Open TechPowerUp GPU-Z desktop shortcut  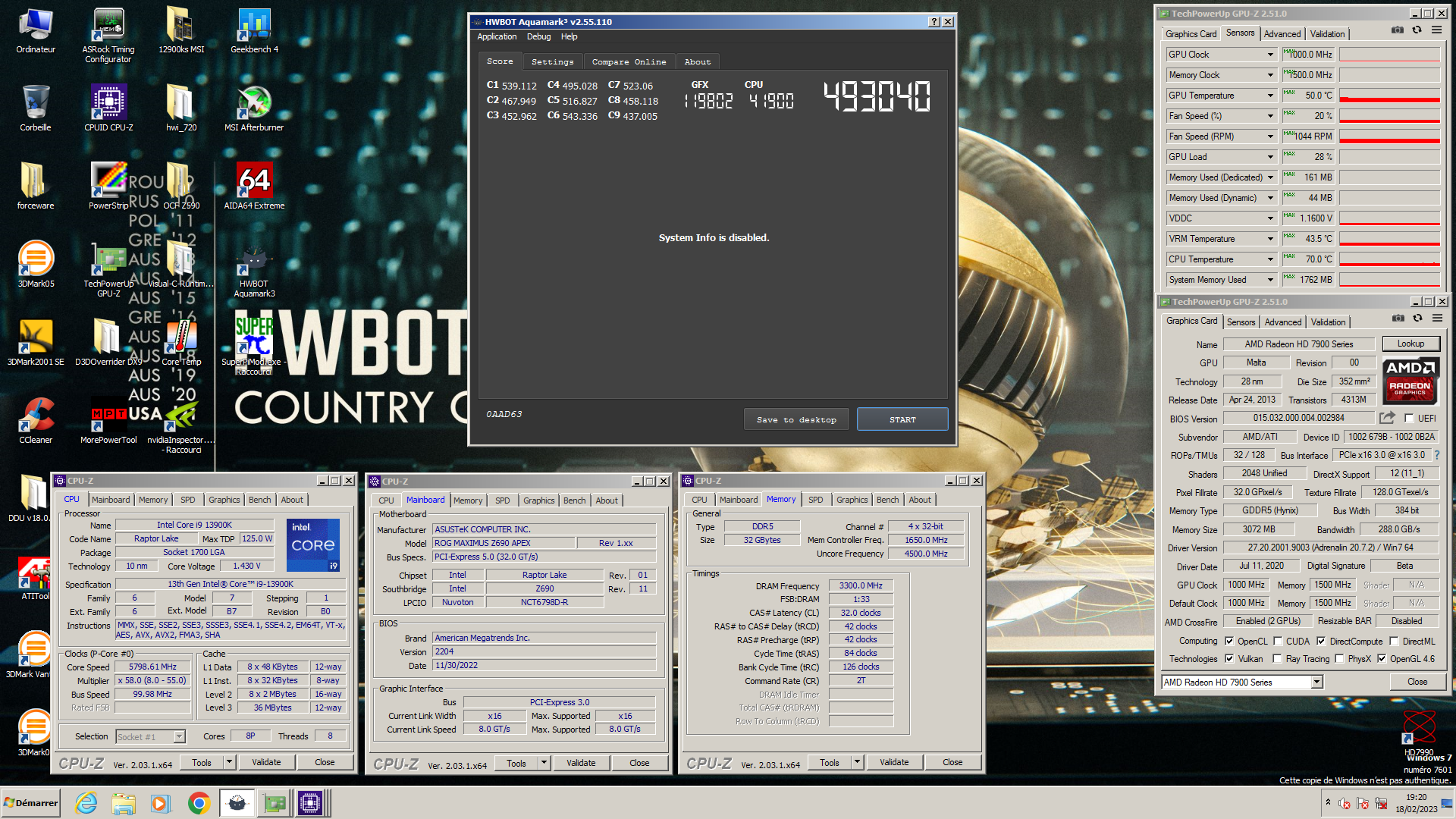[108, 269]
